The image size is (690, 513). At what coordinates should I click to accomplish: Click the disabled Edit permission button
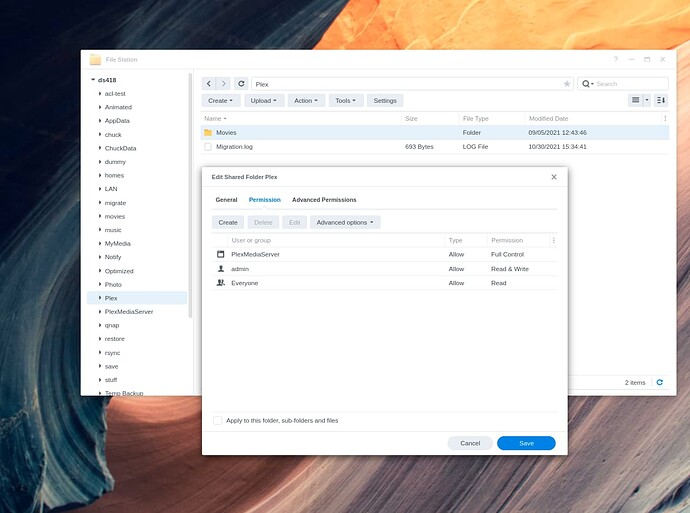(x=294, y=223)
